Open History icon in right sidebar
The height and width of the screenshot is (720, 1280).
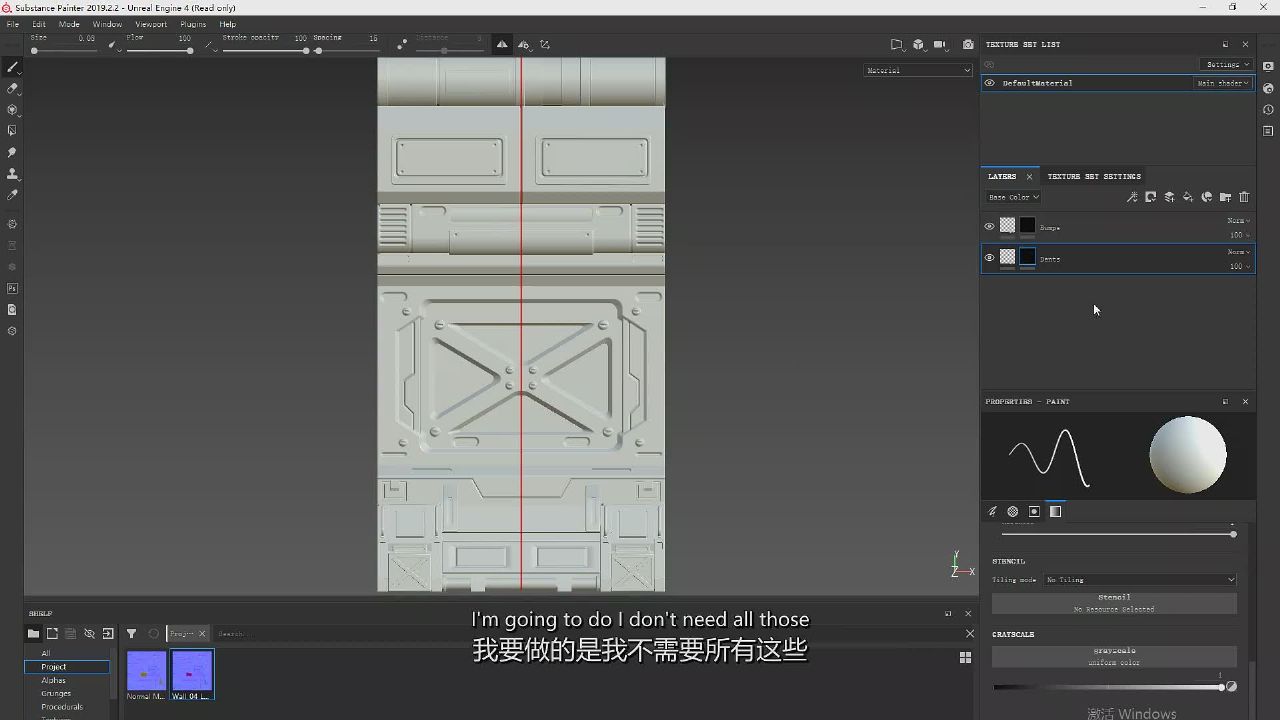pos(1268,110)
